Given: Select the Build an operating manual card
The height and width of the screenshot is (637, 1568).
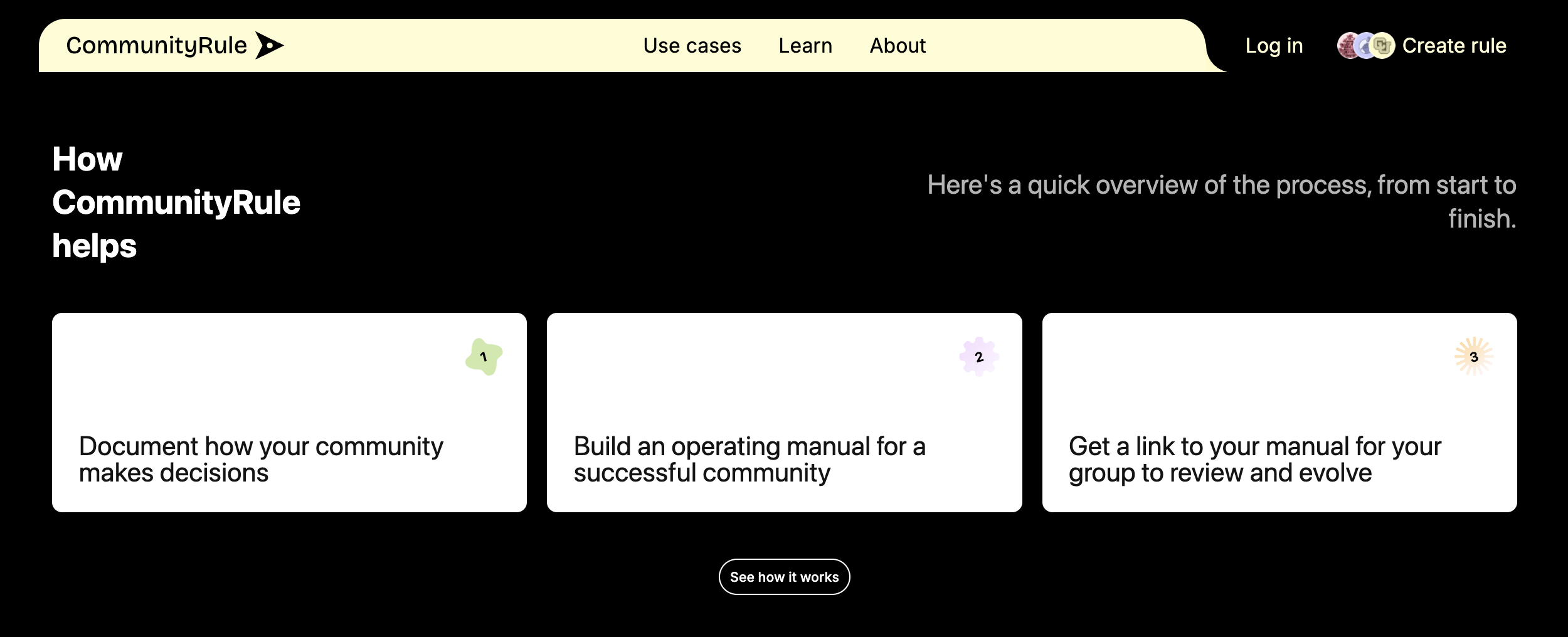Looking at the screenshot, I should (x=784, y=413).
